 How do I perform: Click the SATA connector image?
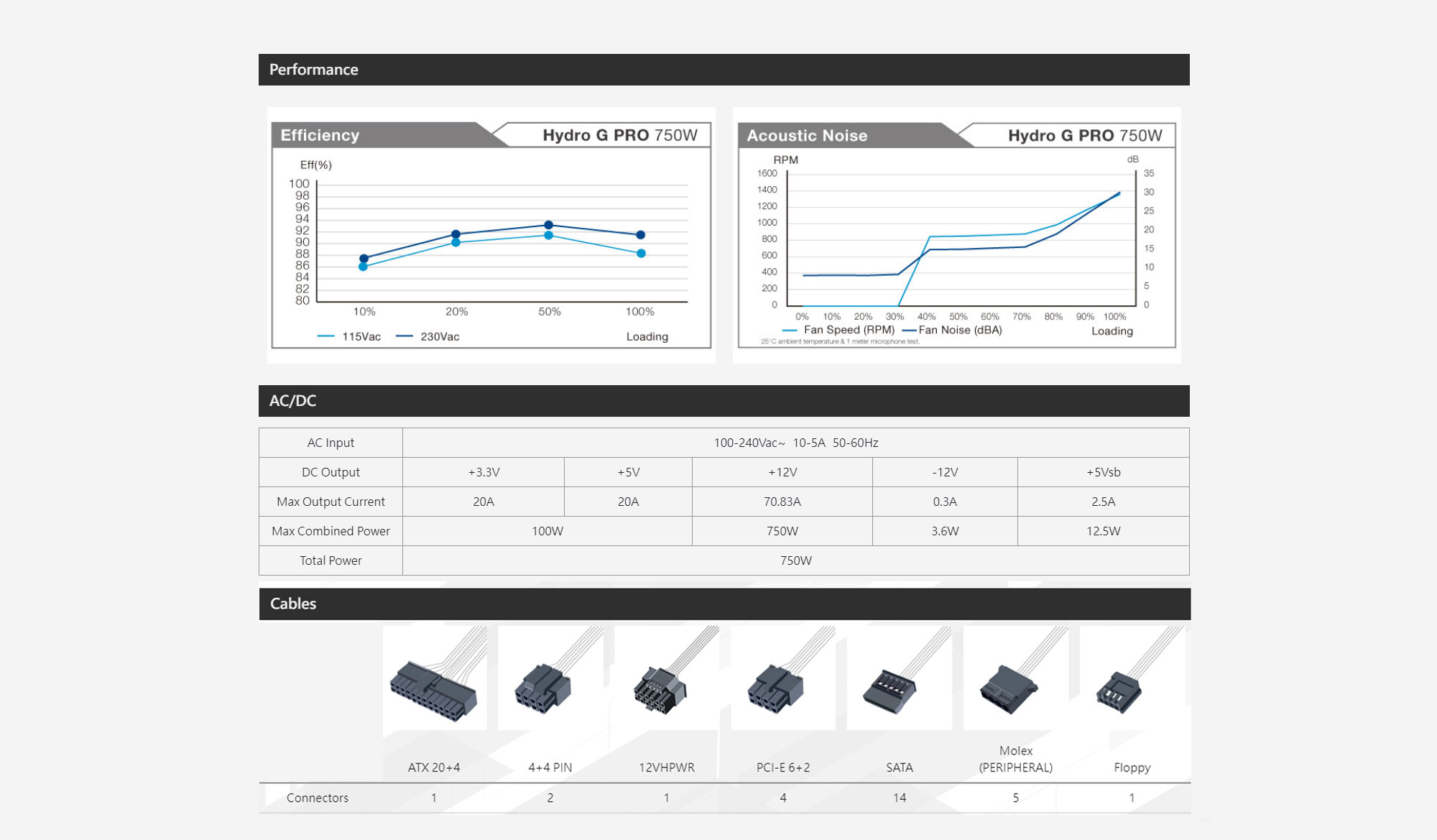tap(900, 678)
